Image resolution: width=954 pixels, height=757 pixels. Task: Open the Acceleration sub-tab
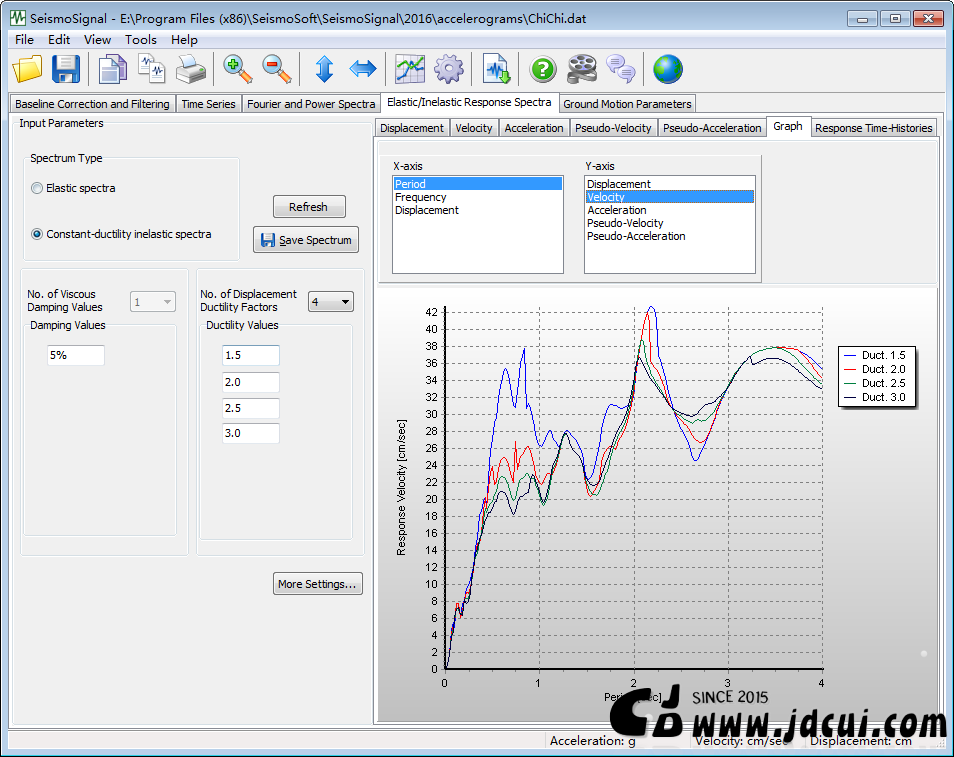coord(534,128)
